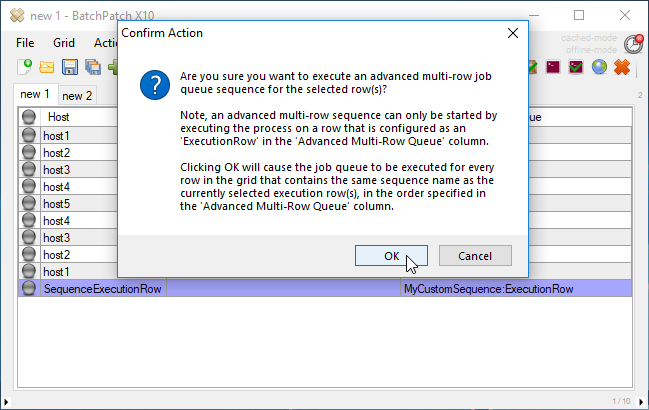649x410 pixels.
Task: Confirm the action with OK
Action: 392,255
